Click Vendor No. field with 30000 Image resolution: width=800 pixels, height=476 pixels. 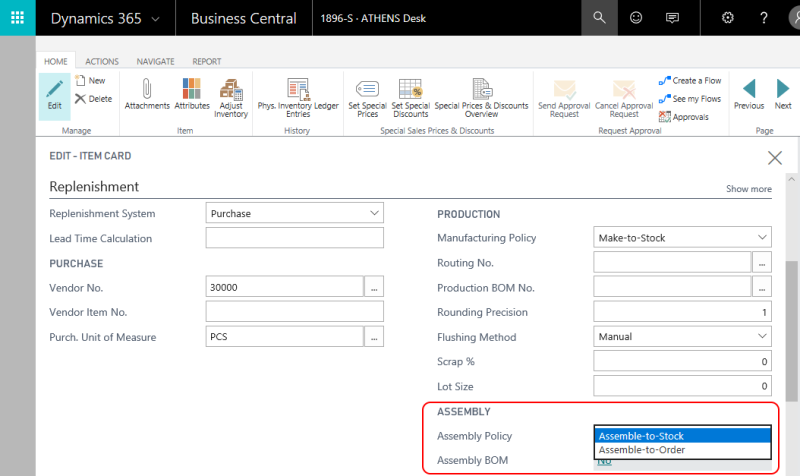285,287
